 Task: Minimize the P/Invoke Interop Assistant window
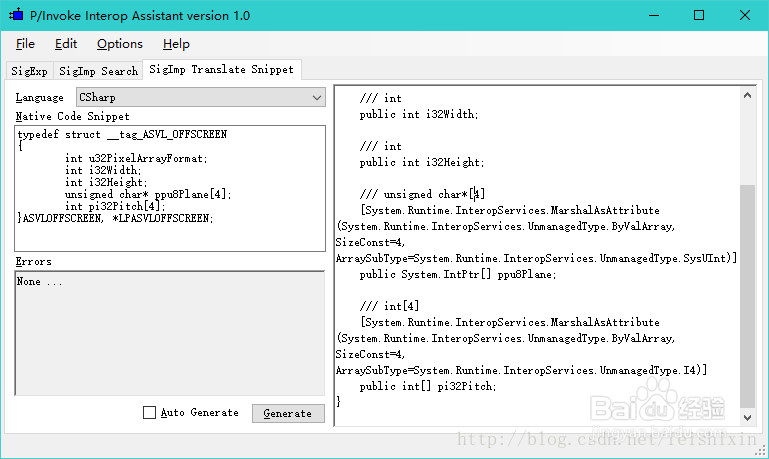coord(654,15)
